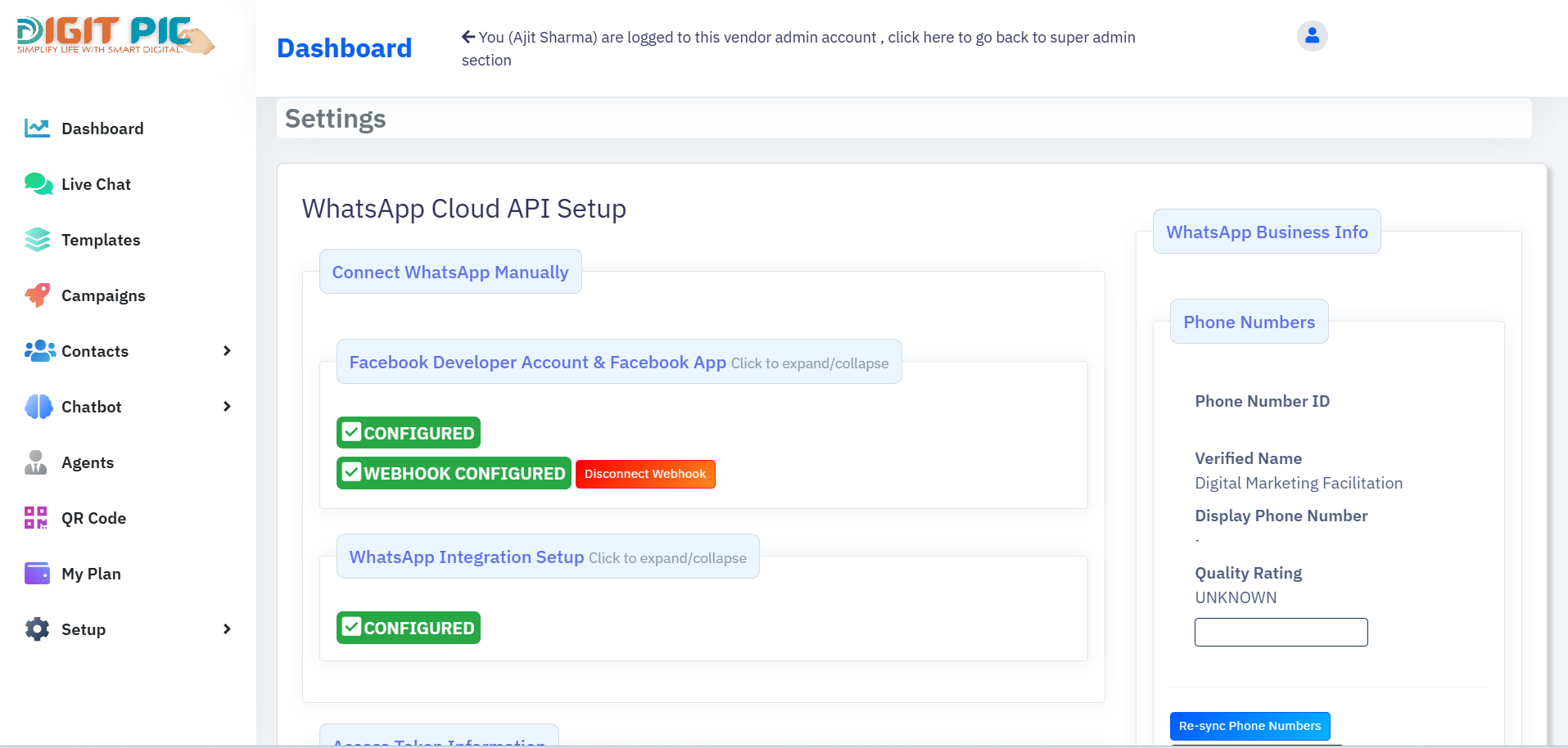Expand the Chatbot submenu chevron
The width and height of the screenshot is (1568, 748).
tap(227, 407)
